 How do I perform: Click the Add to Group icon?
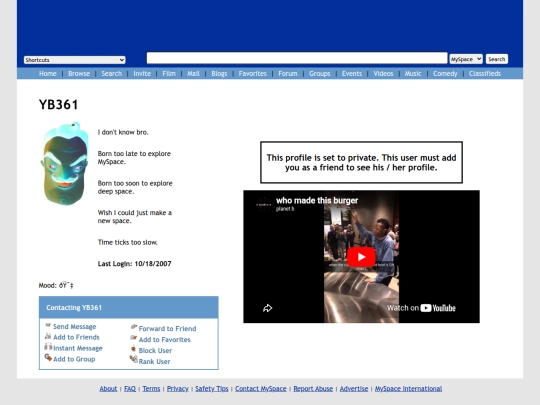tap(48, 357)
